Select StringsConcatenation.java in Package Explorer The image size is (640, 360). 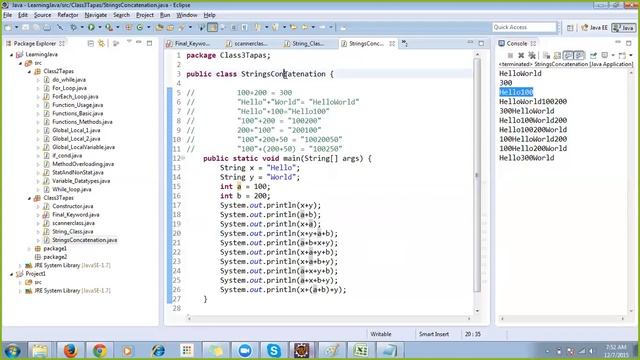click(x=84, y=240)
